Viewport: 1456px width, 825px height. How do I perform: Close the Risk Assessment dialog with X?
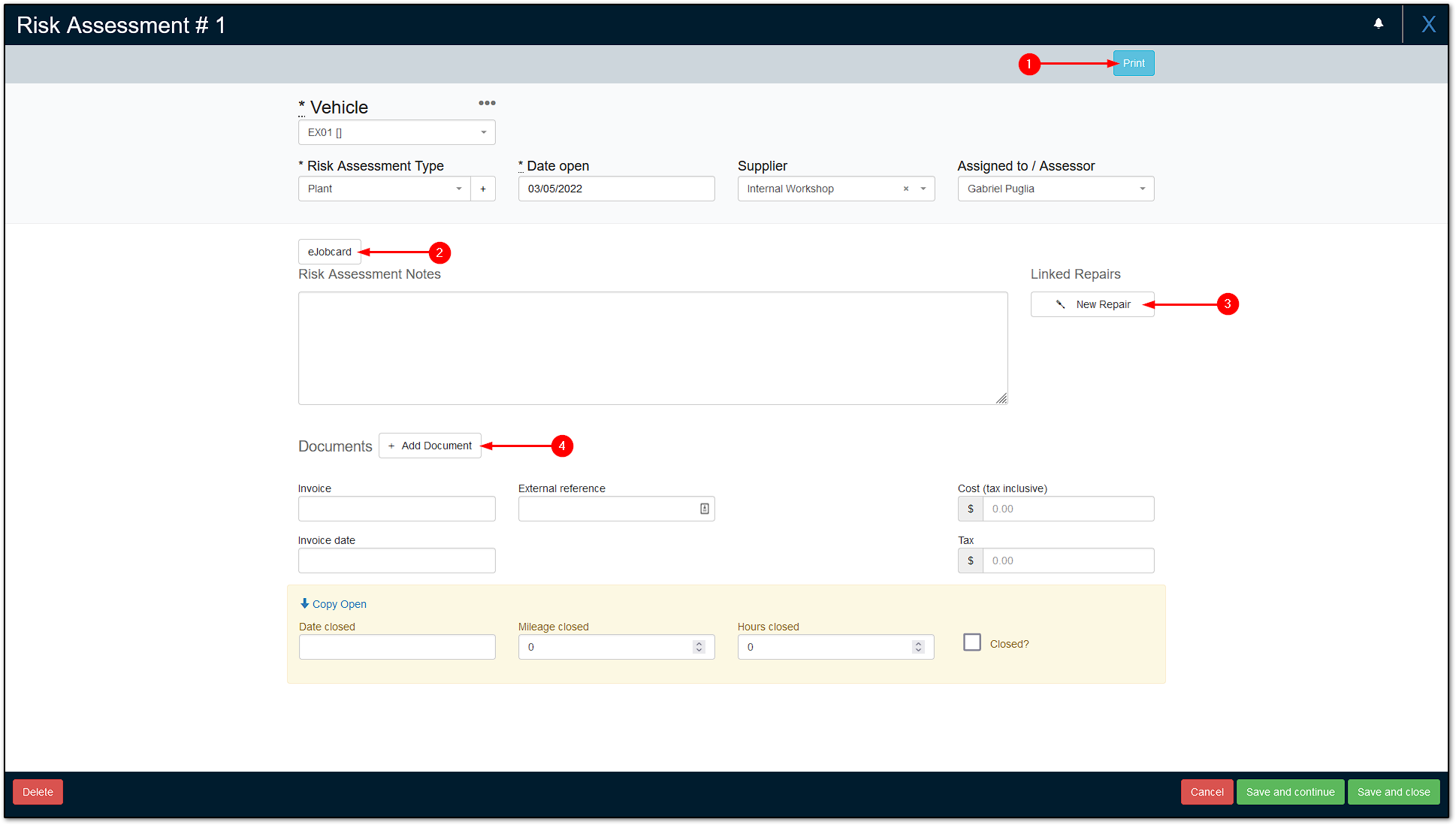(1428, 25)
